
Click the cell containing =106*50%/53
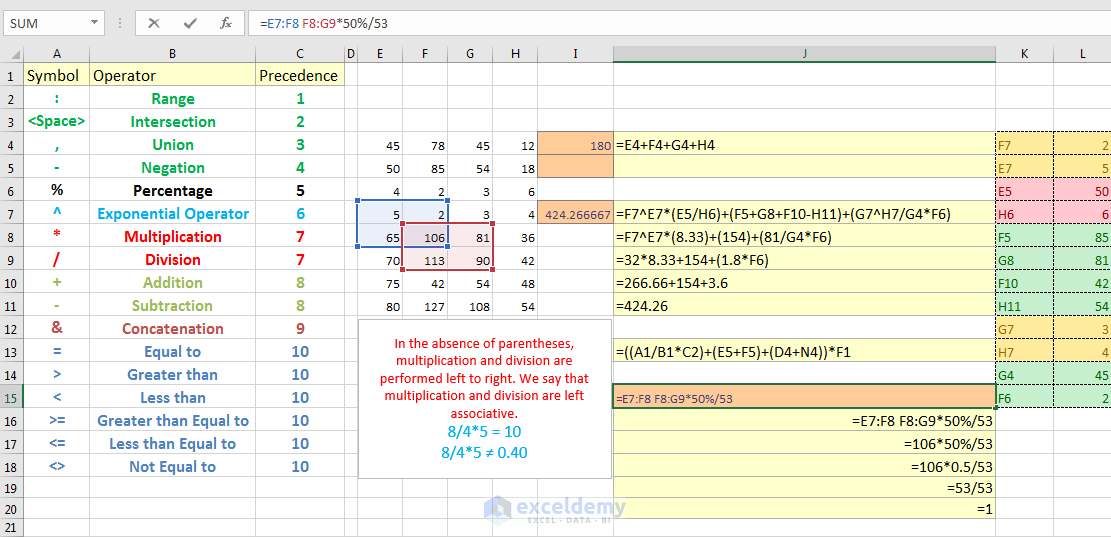tap(804, 443)
